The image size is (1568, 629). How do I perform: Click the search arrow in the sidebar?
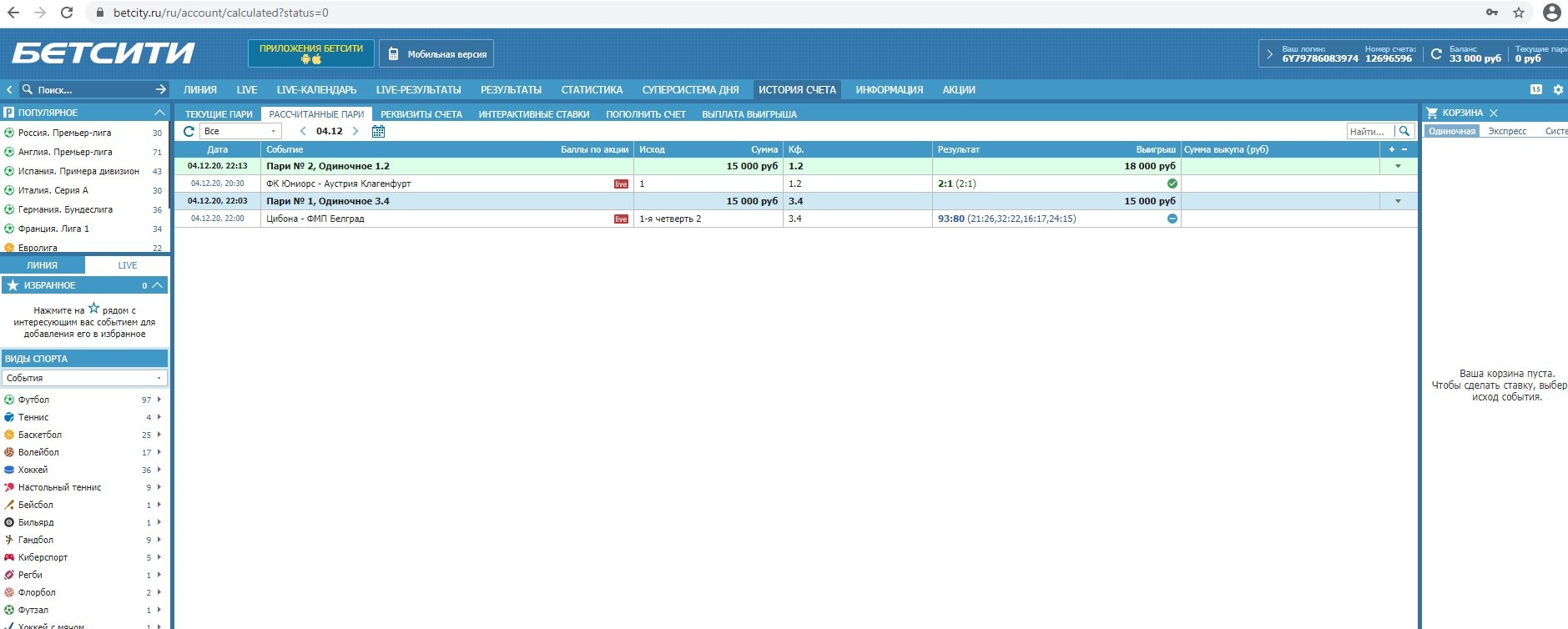click(x=161, y=89)
